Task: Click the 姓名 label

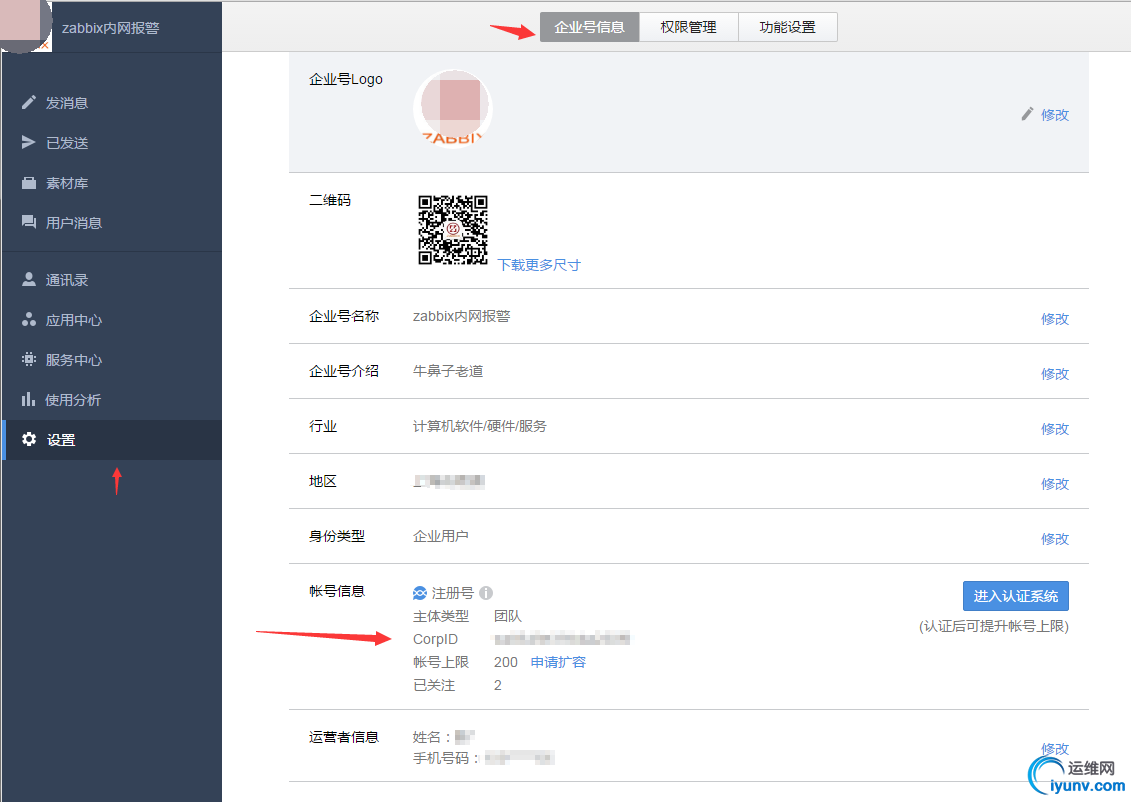Action: [x=431, y=737]
